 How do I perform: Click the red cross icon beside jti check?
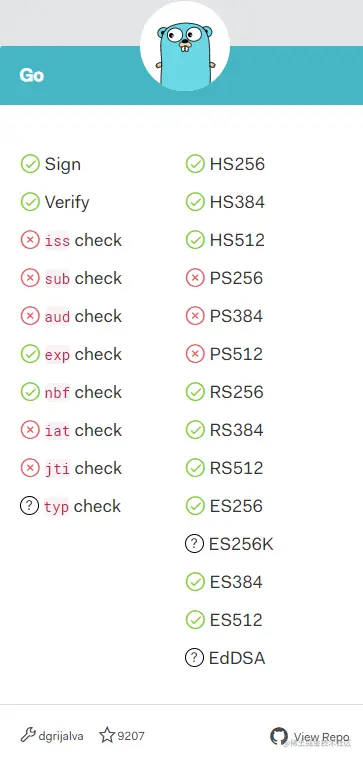pos(30,468)
